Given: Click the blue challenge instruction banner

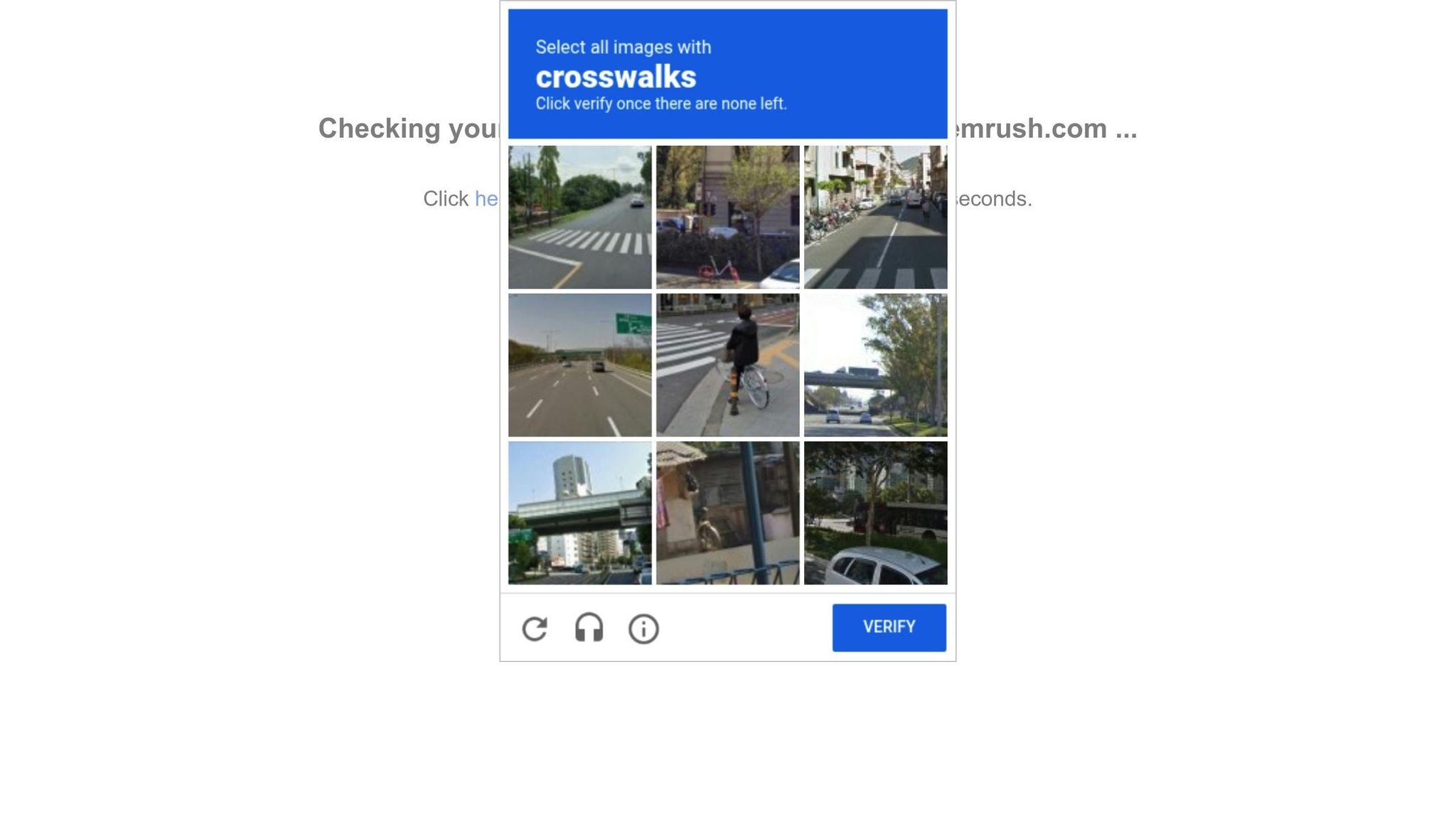Looking at the screenshot, I should coord(727,74).
